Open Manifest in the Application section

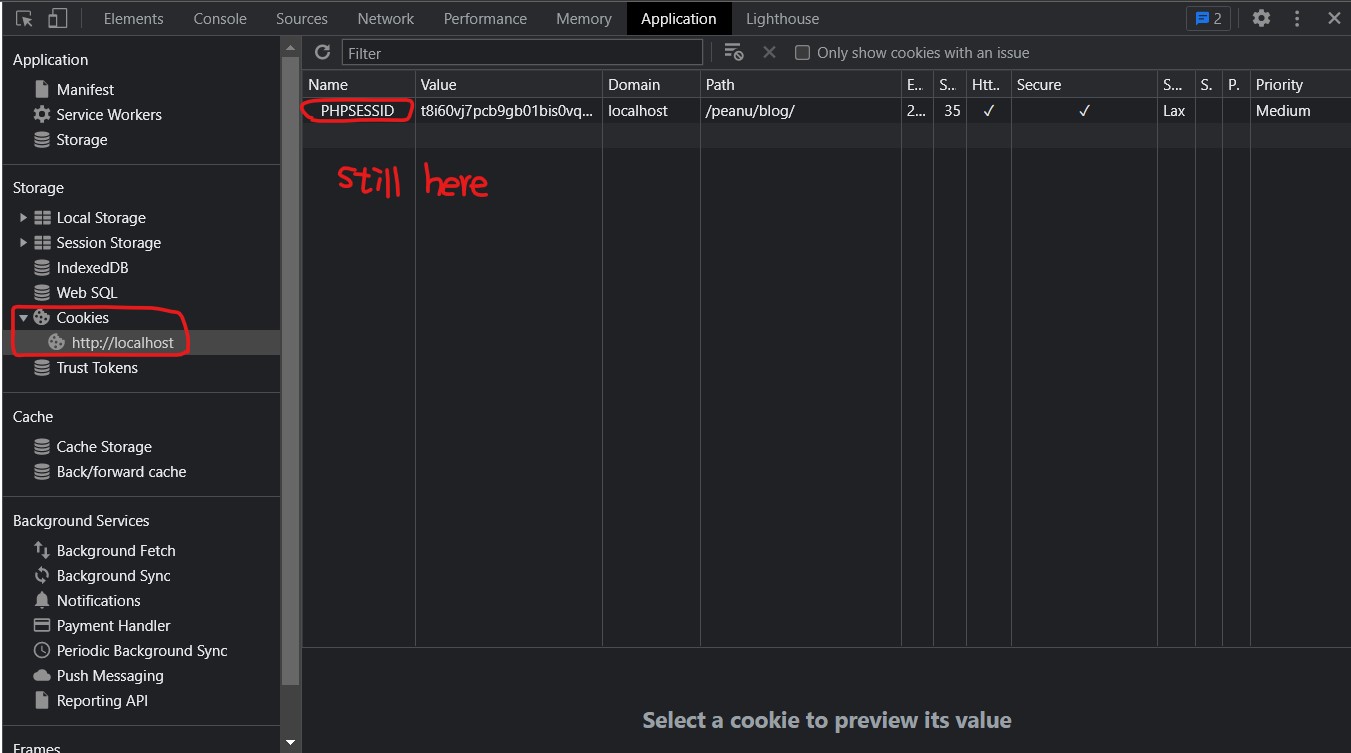85,89
